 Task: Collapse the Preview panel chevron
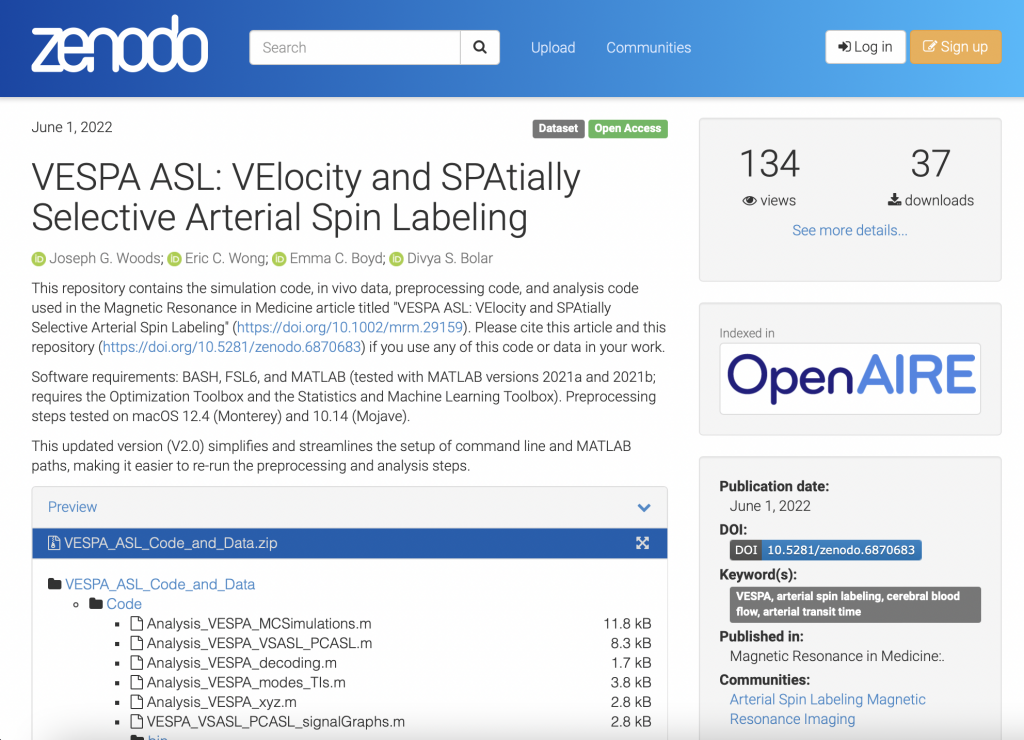tap(644, 507)
